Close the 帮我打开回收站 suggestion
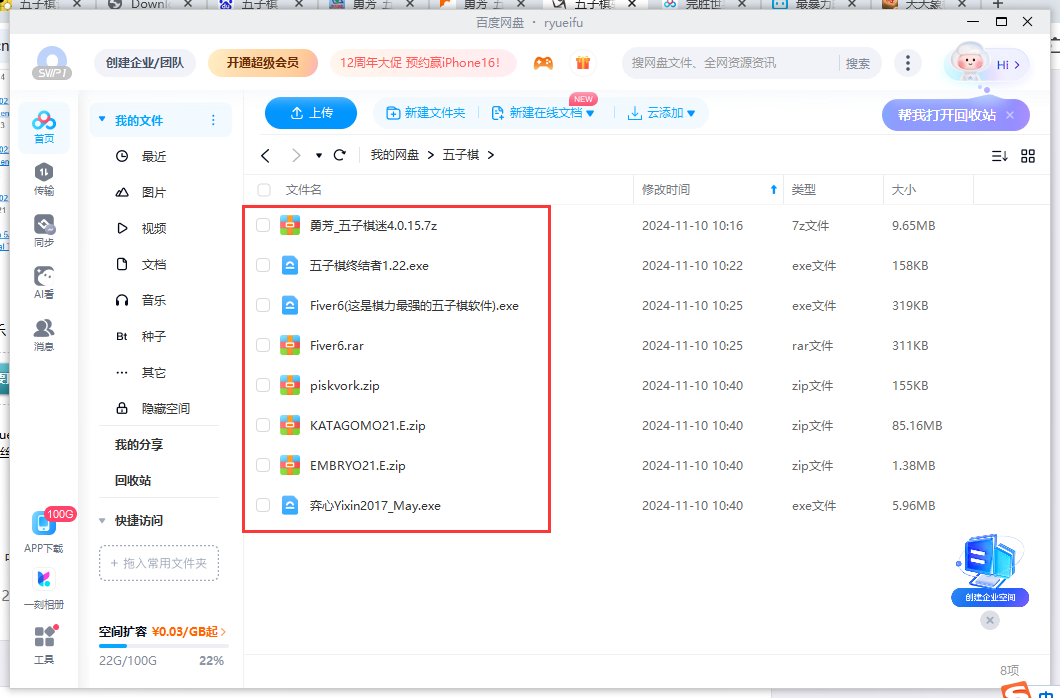 tap(1010, 115)
